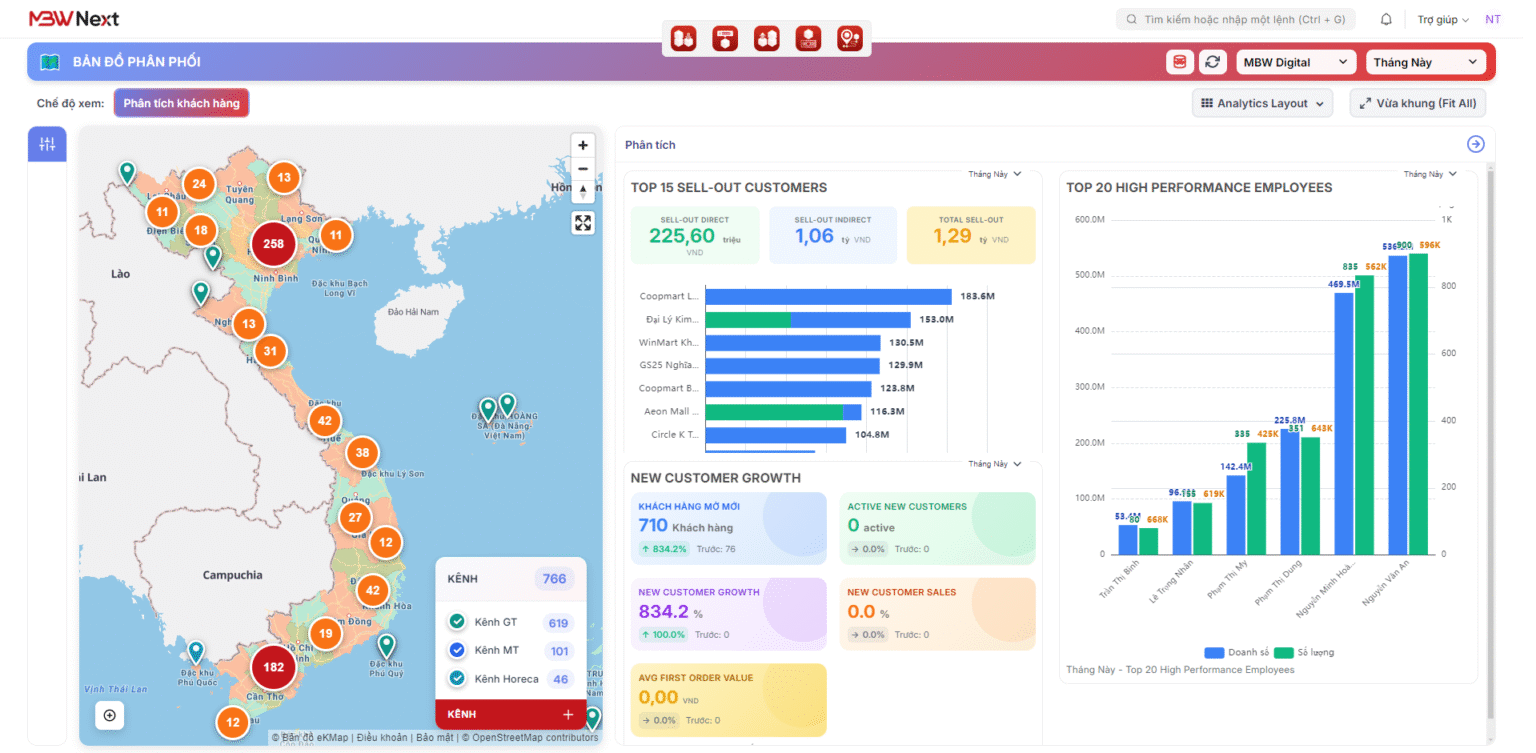The width and height of the screenshot is (1536, 753).
Task: Disable the Kênh Horeca channel
Action: coord(456,678)
